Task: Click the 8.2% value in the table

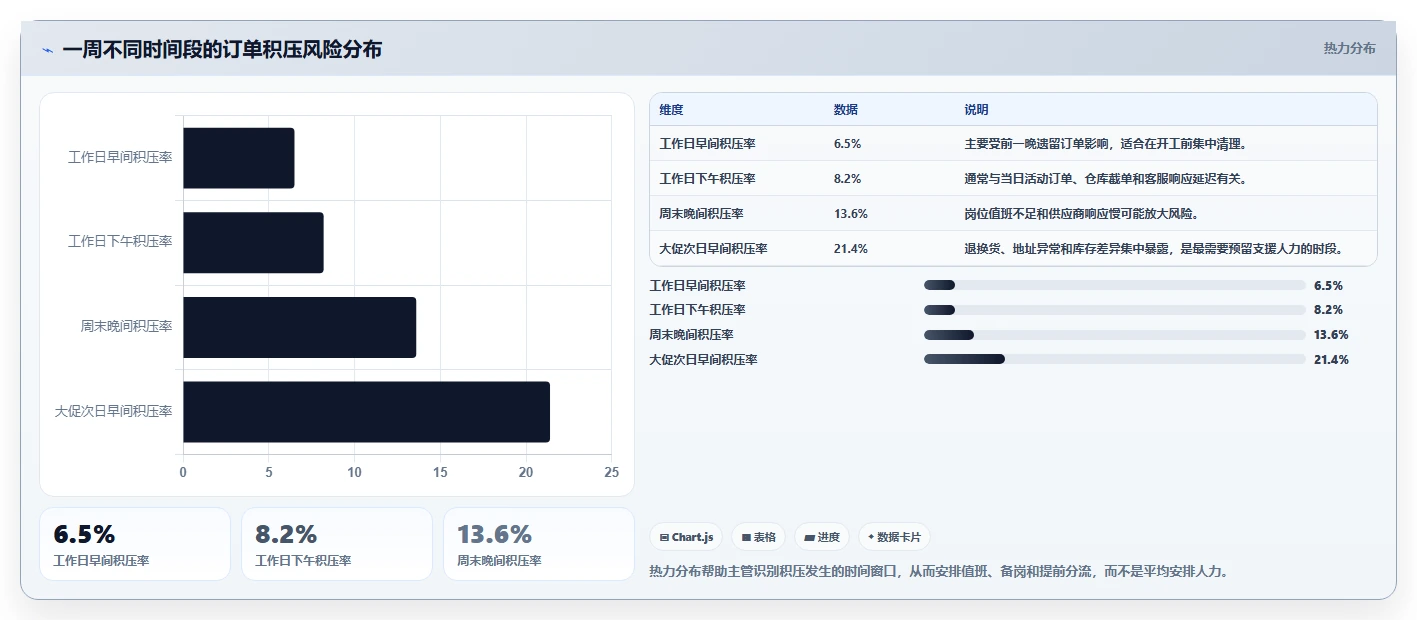Action: pyautogui.click(x=847, y=179)
